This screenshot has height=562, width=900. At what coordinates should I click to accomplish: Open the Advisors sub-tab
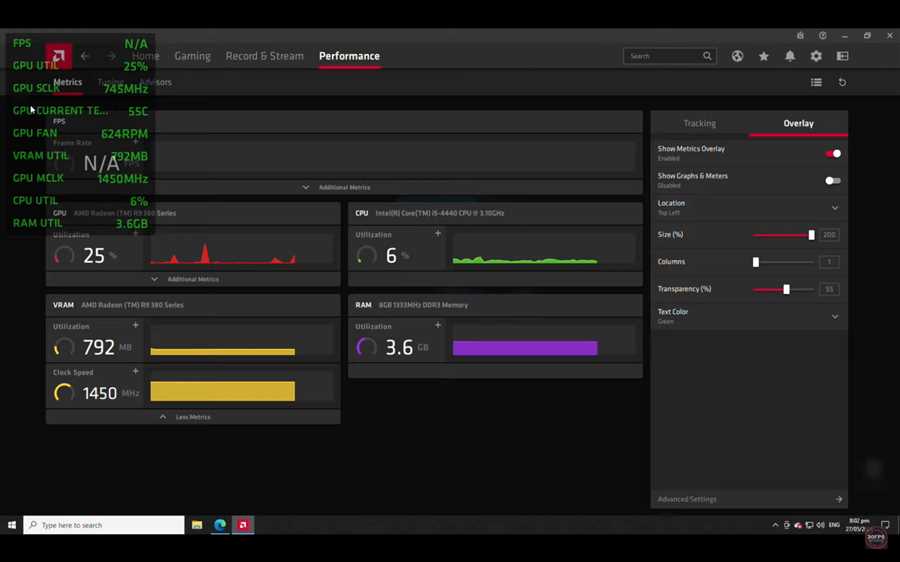[x=156, y=82]
